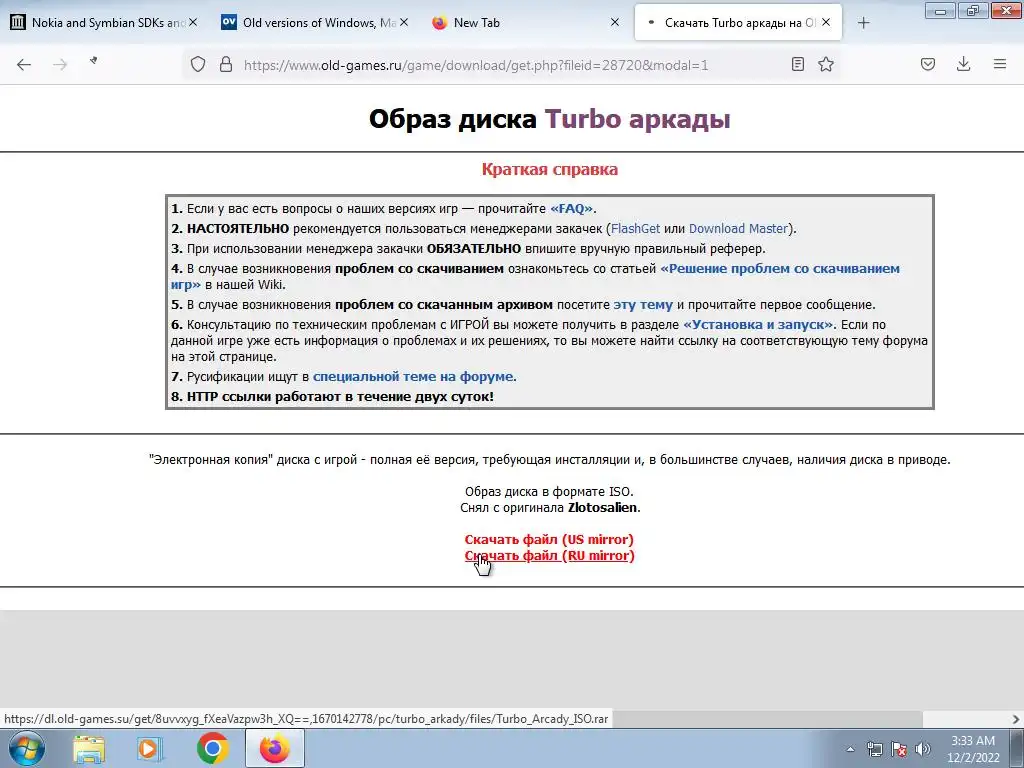1024x768 pixels.
Task: Open the Turbo аркады title link
Action: point(637,119)
